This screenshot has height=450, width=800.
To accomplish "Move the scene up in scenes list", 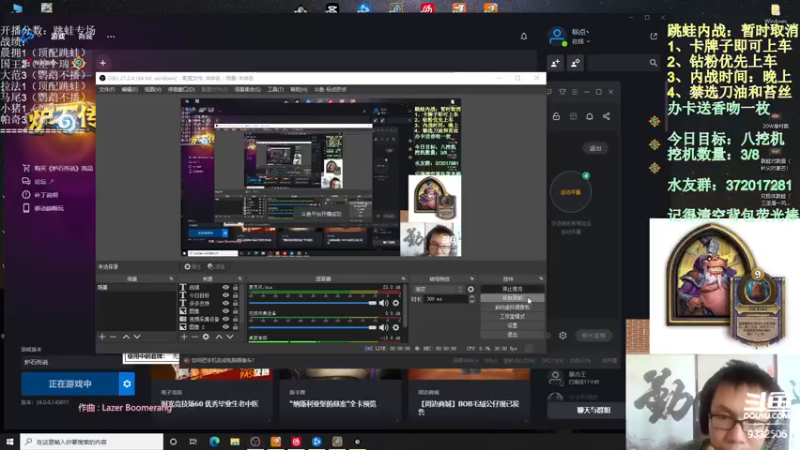I will [126, 337].
